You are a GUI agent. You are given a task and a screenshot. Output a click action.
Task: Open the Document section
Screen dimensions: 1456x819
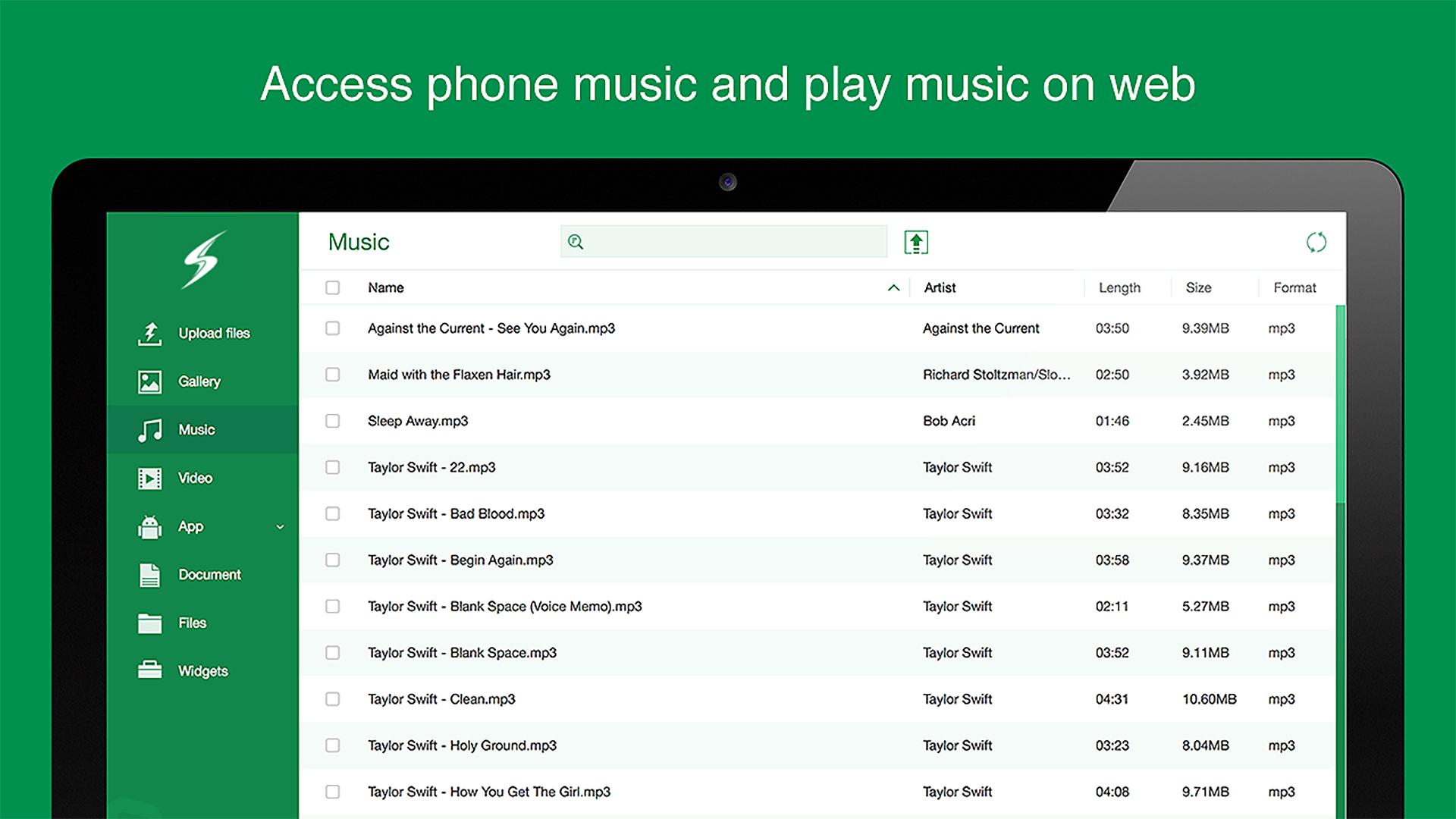[209, 575]
